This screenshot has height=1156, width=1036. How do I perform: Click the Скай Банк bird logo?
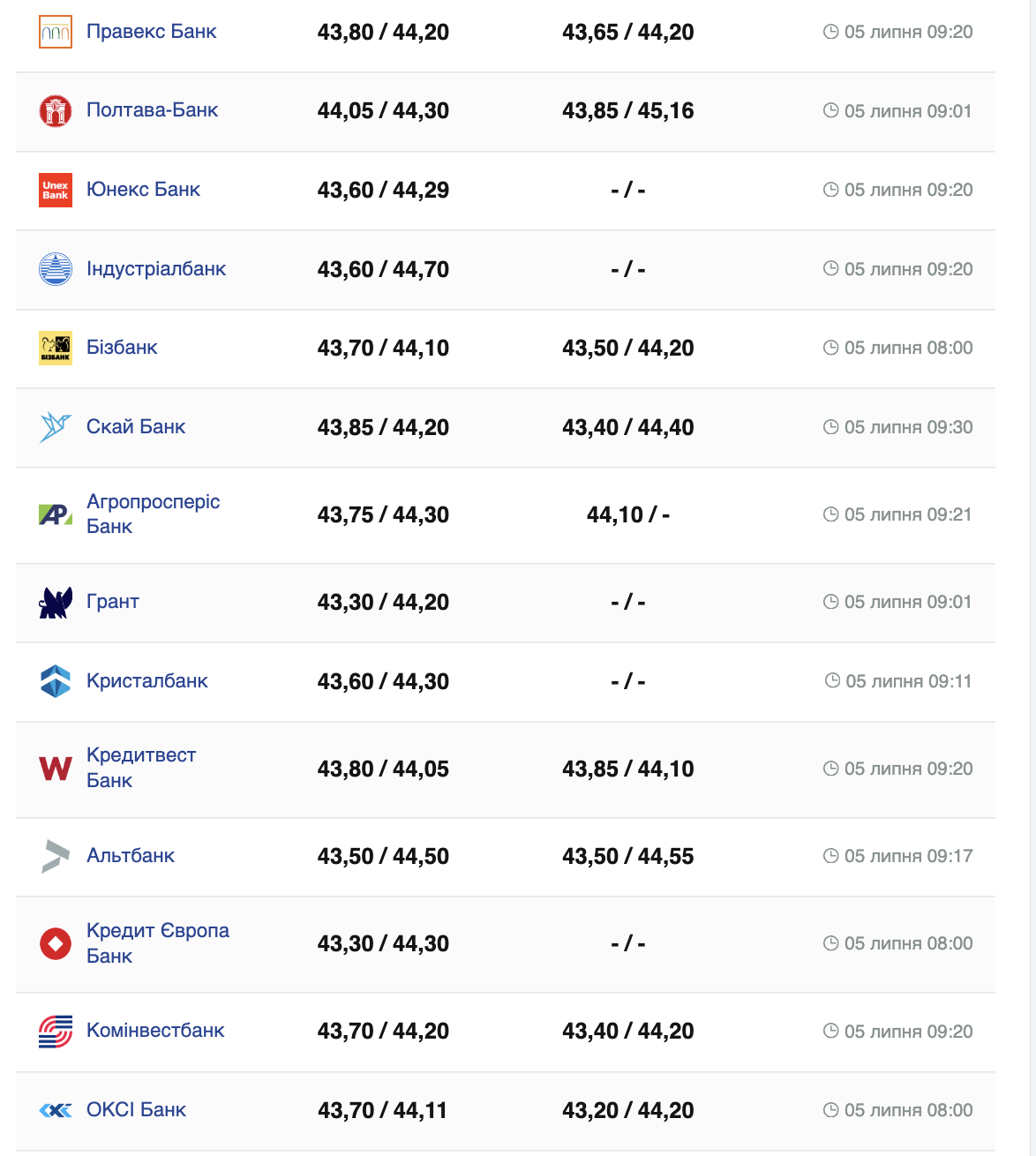[x=56, y=427]
